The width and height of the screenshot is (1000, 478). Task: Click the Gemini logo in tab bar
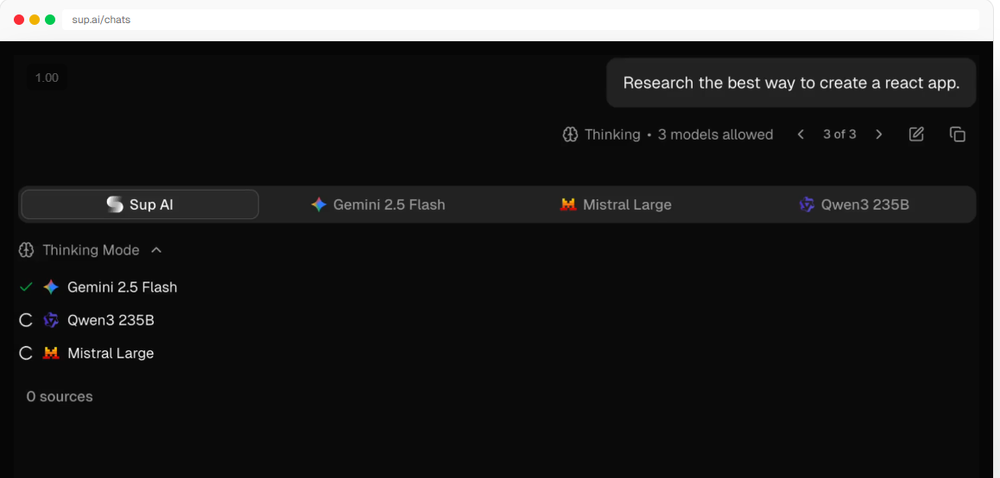(x=319, y=205)
